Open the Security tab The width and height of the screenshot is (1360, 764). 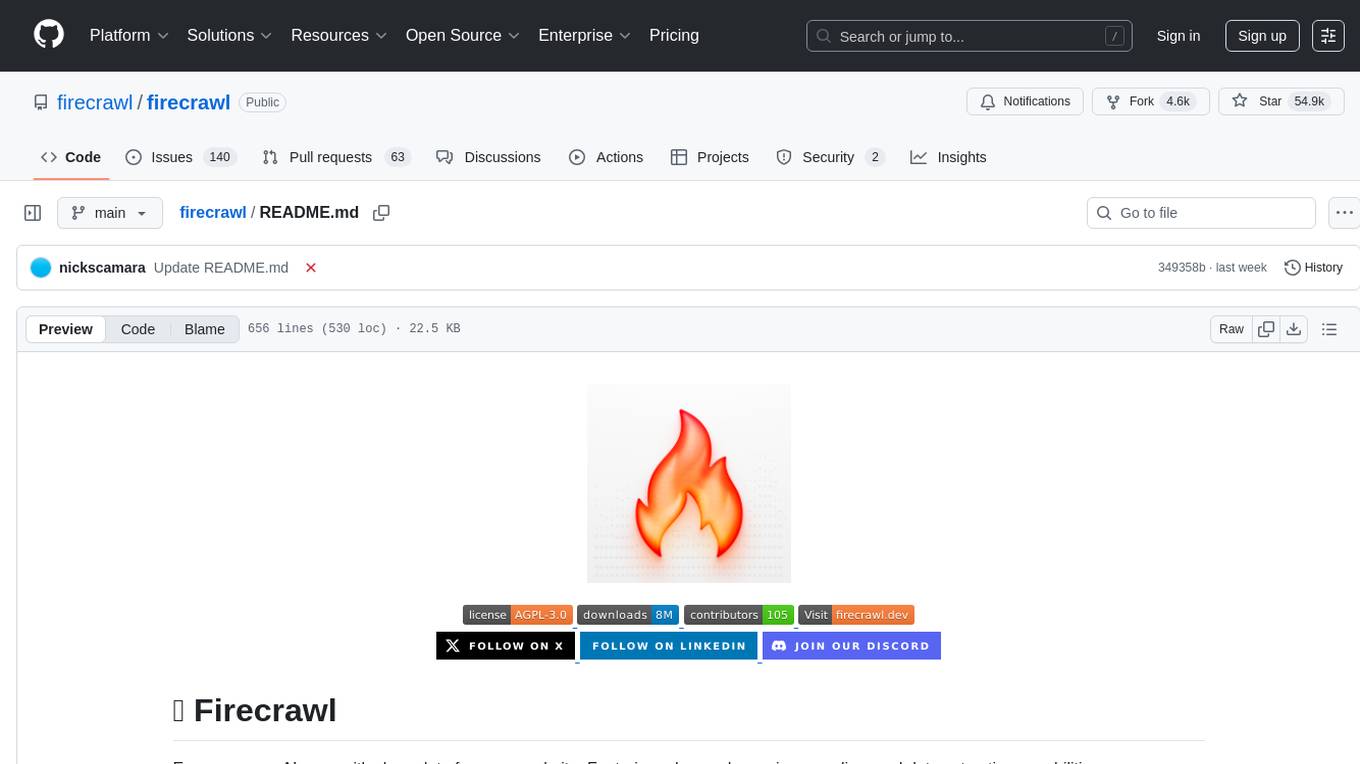pos(830,157)
